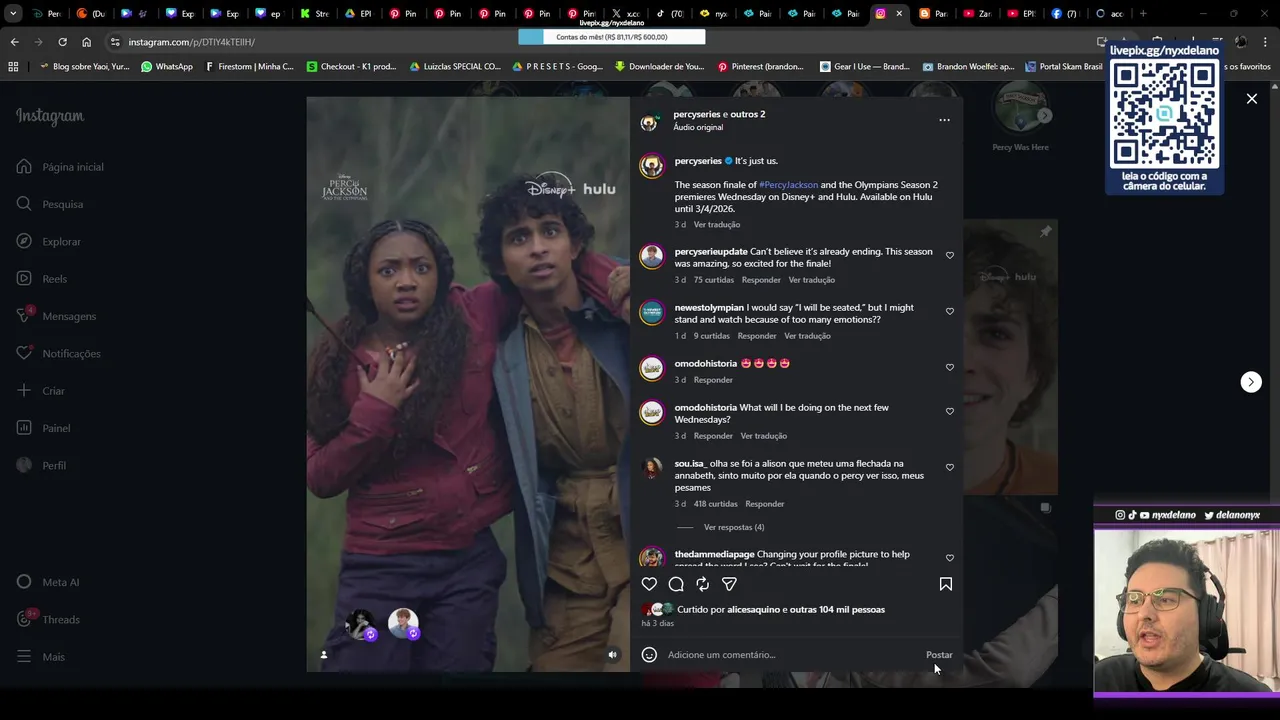The image size is (1280, 720).
Task: Open Mensagens from the sidebar
Action: [57, 316]
